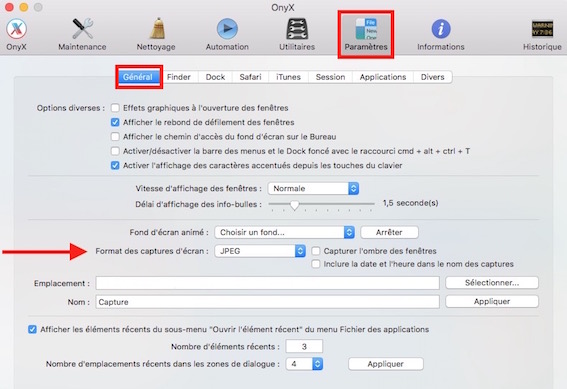
Task: Uncheck Afficher les éléments récents checkbox
Action: pyautogui.click(x=32, y=329)
